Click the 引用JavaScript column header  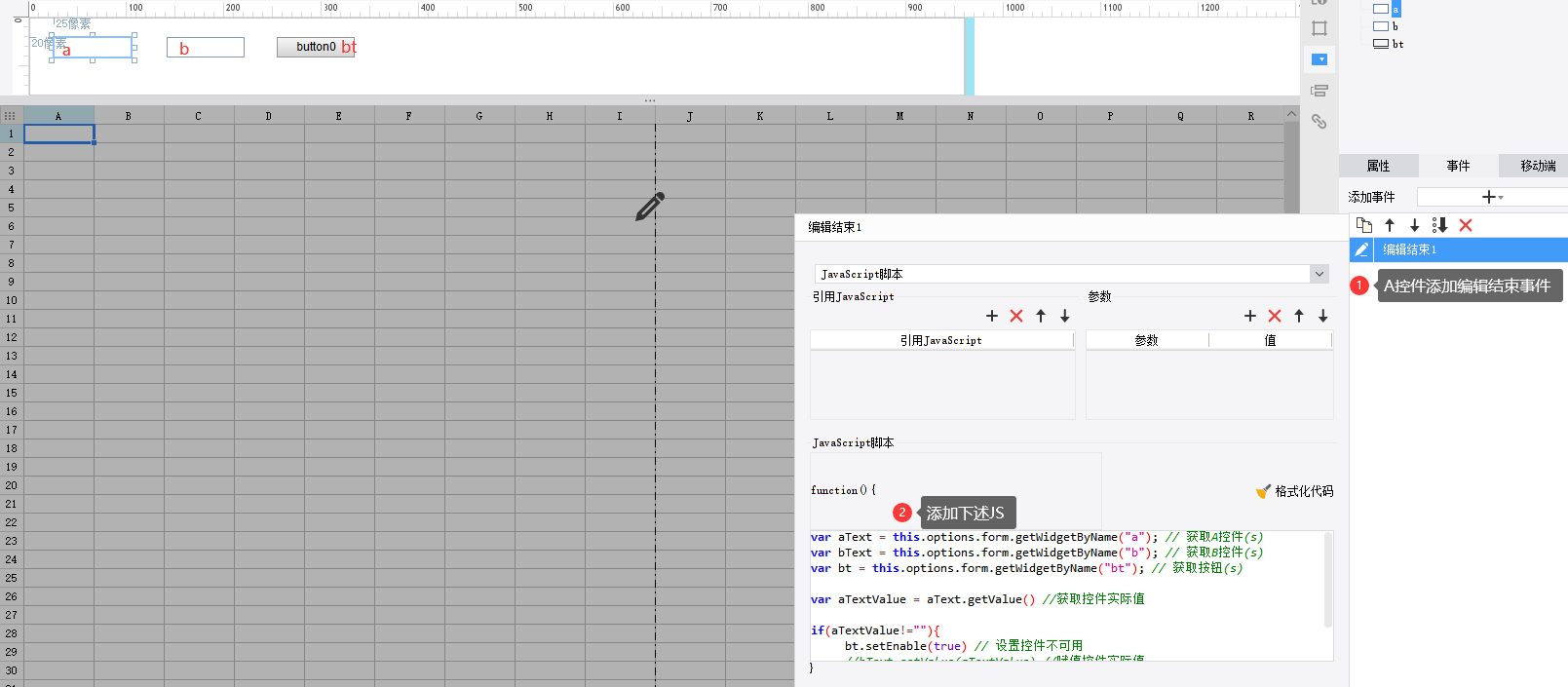(941, 340)
